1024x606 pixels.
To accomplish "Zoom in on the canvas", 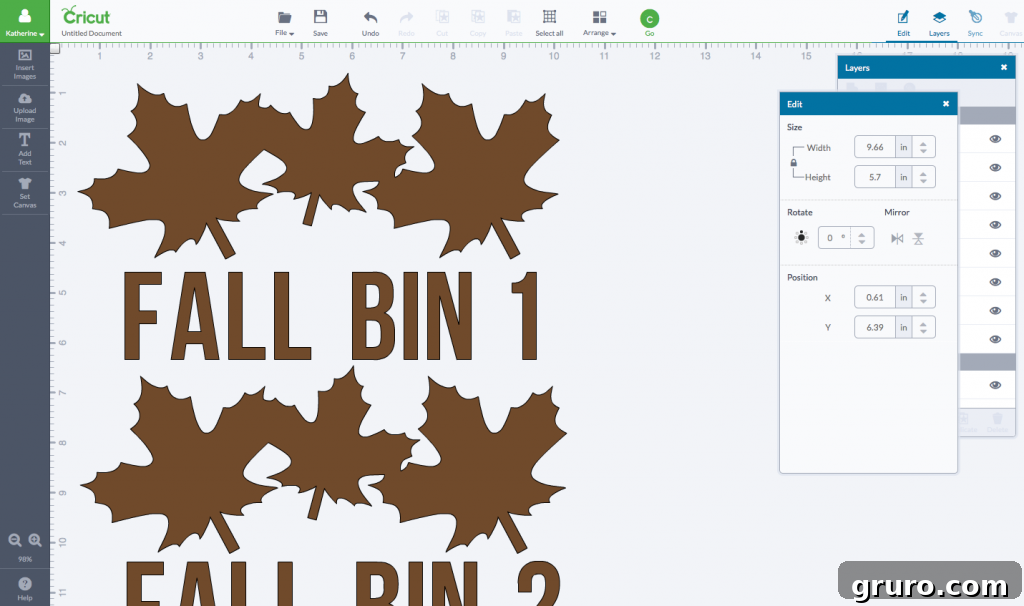I will tap(35, 540).
